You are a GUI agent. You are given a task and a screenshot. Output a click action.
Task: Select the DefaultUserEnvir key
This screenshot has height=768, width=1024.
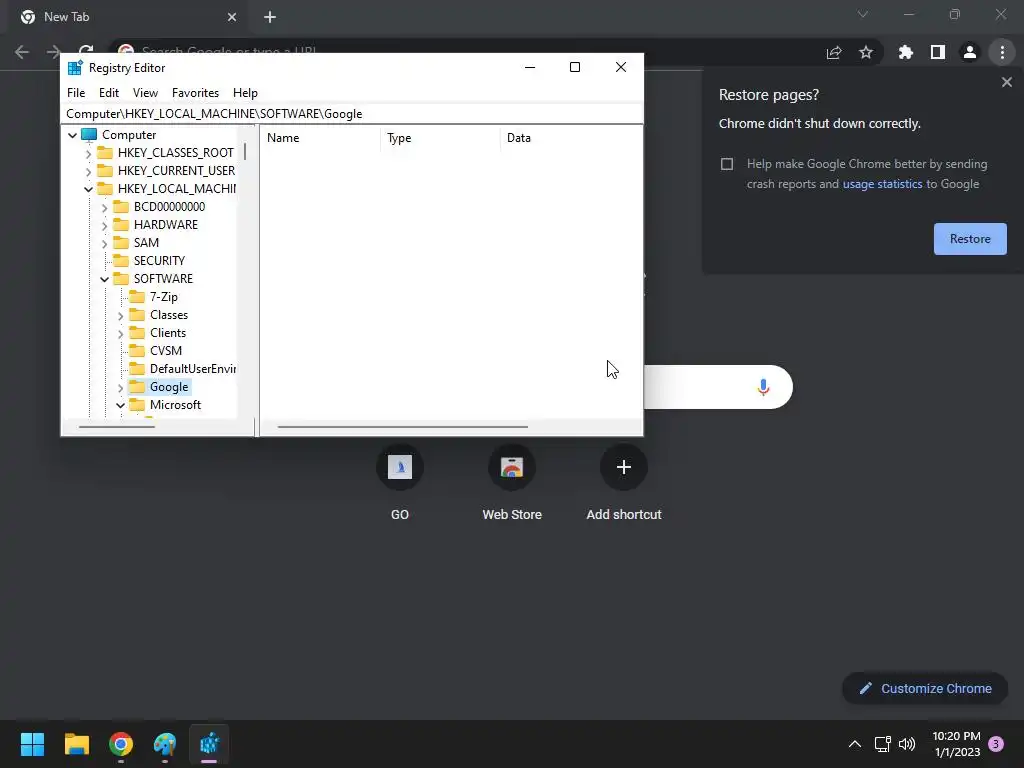click(193, 369)
